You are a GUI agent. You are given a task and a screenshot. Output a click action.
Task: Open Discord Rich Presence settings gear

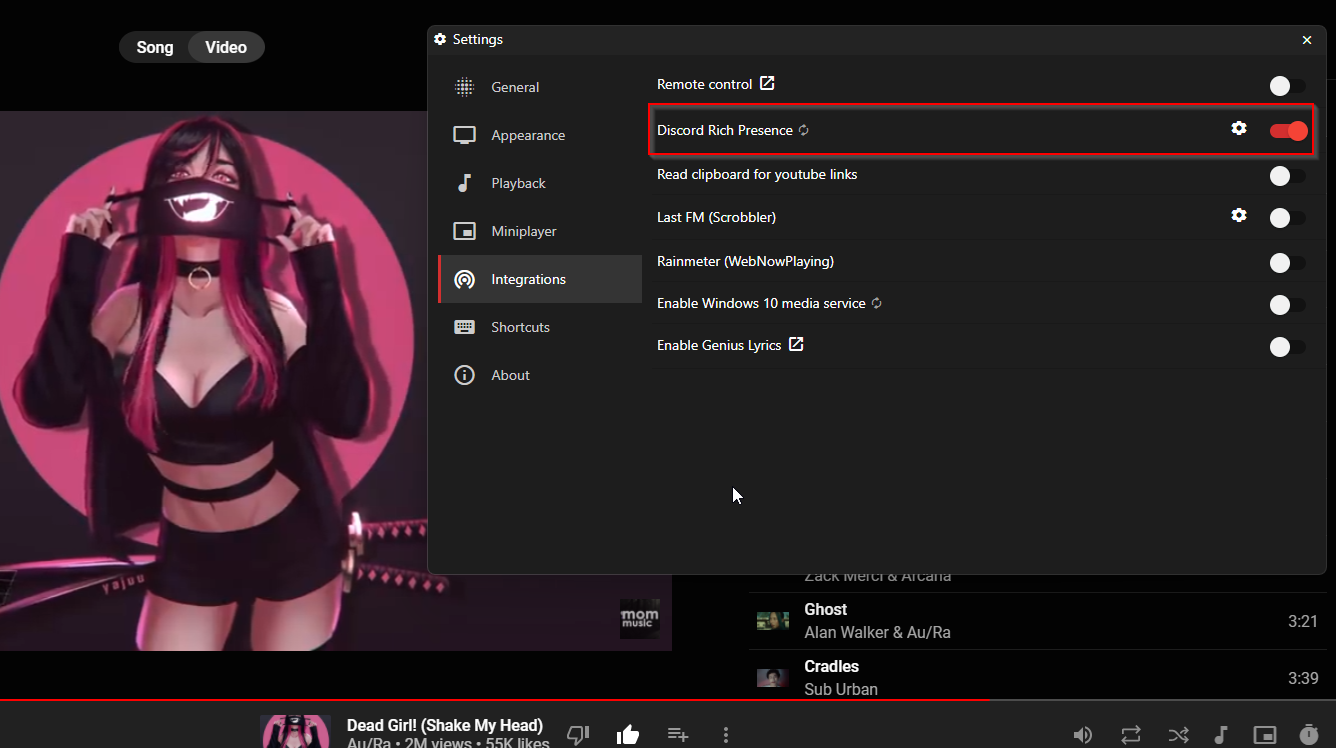(x=1239, y=128)
